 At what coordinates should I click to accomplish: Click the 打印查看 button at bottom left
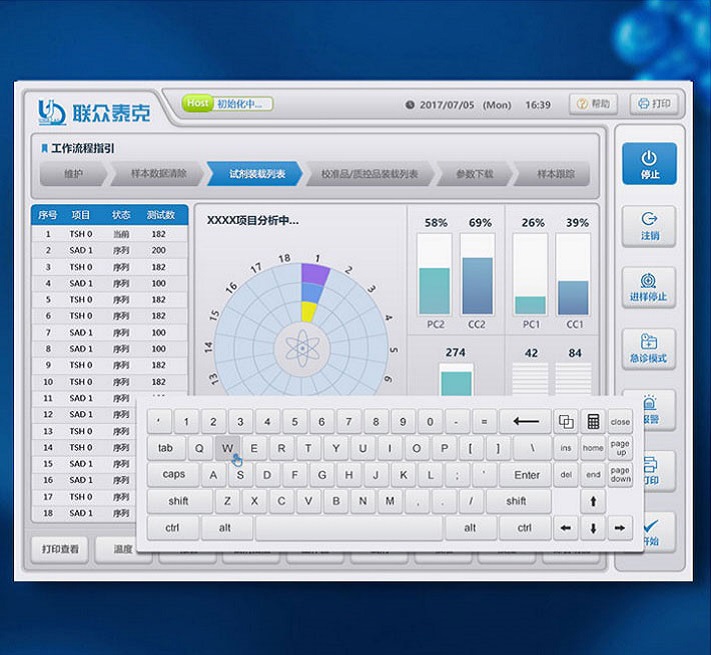pos(60,549)
